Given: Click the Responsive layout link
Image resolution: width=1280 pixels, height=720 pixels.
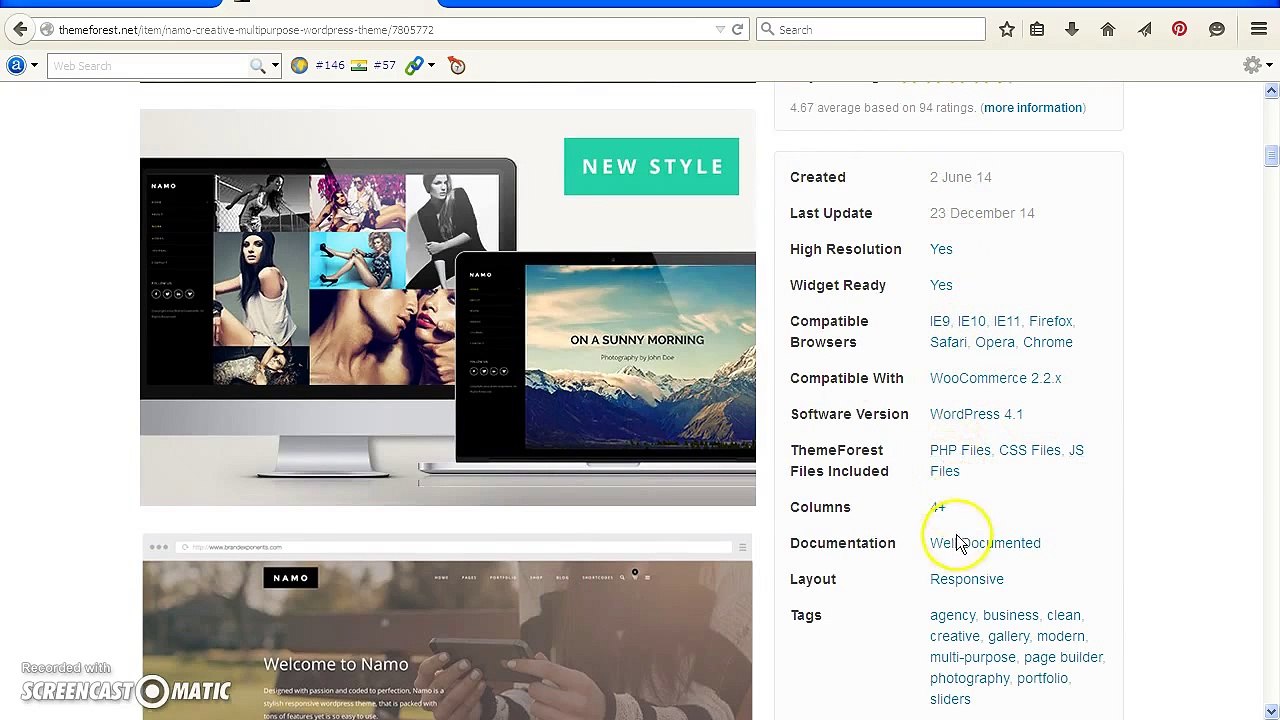Looking at the screenshot, I should tap(966, 579).
